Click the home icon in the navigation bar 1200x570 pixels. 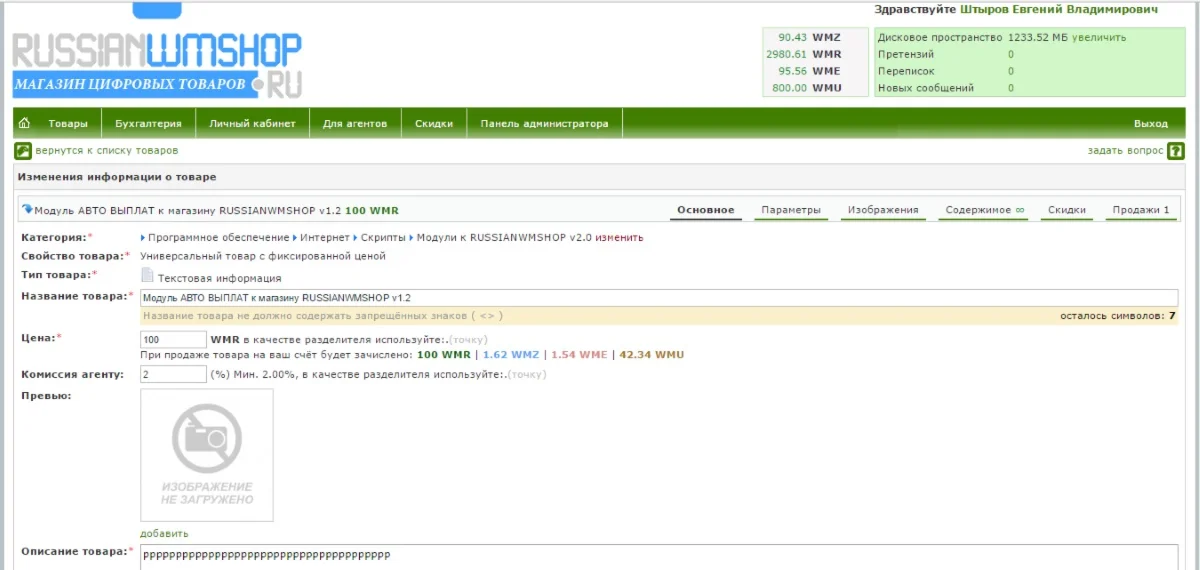pyautogui.click(x=25, y=124)
